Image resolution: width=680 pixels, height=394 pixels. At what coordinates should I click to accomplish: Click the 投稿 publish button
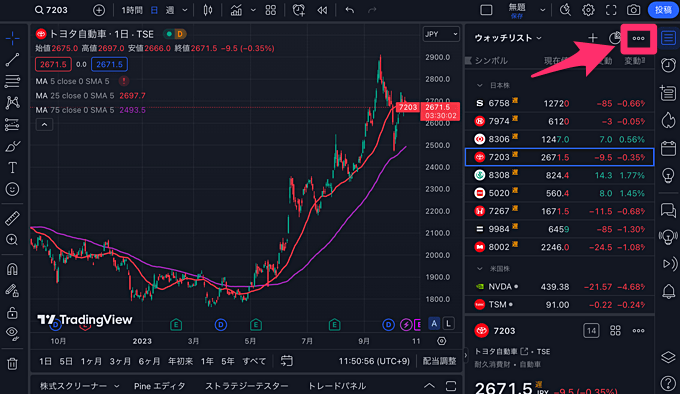coord(663,10)
